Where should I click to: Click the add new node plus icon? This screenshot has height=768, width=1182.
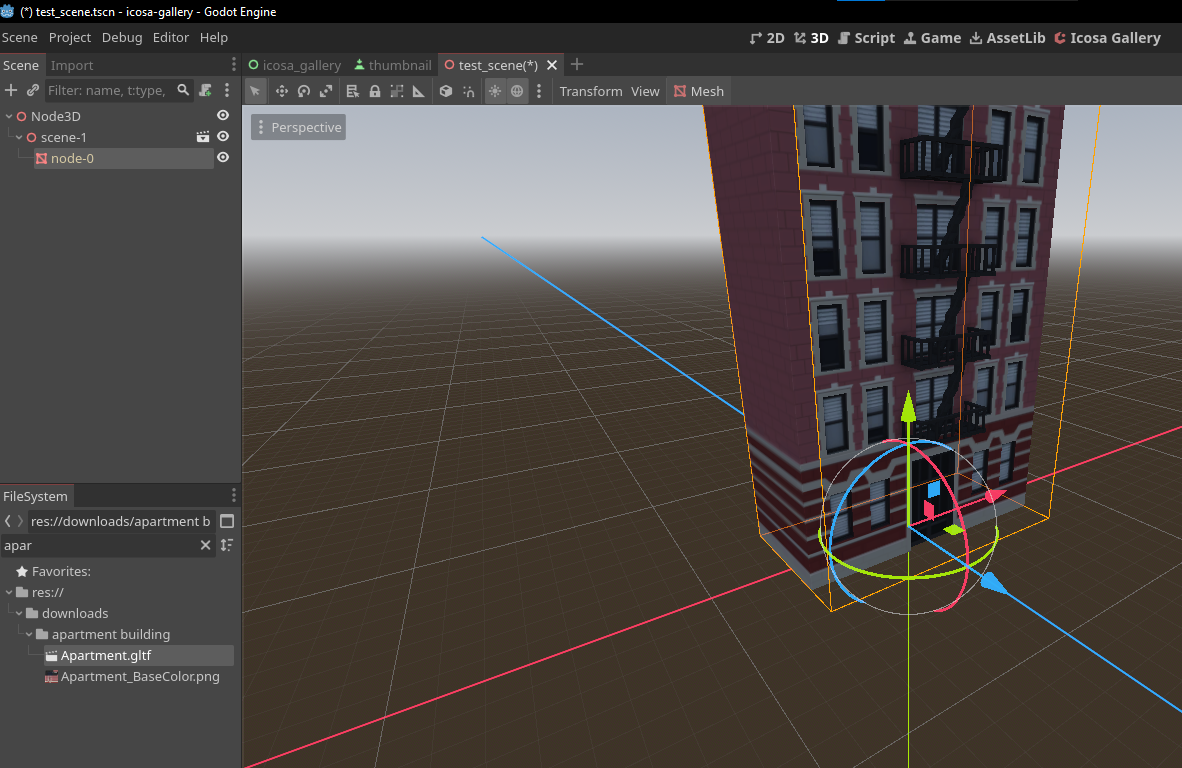tap(11, 90)
